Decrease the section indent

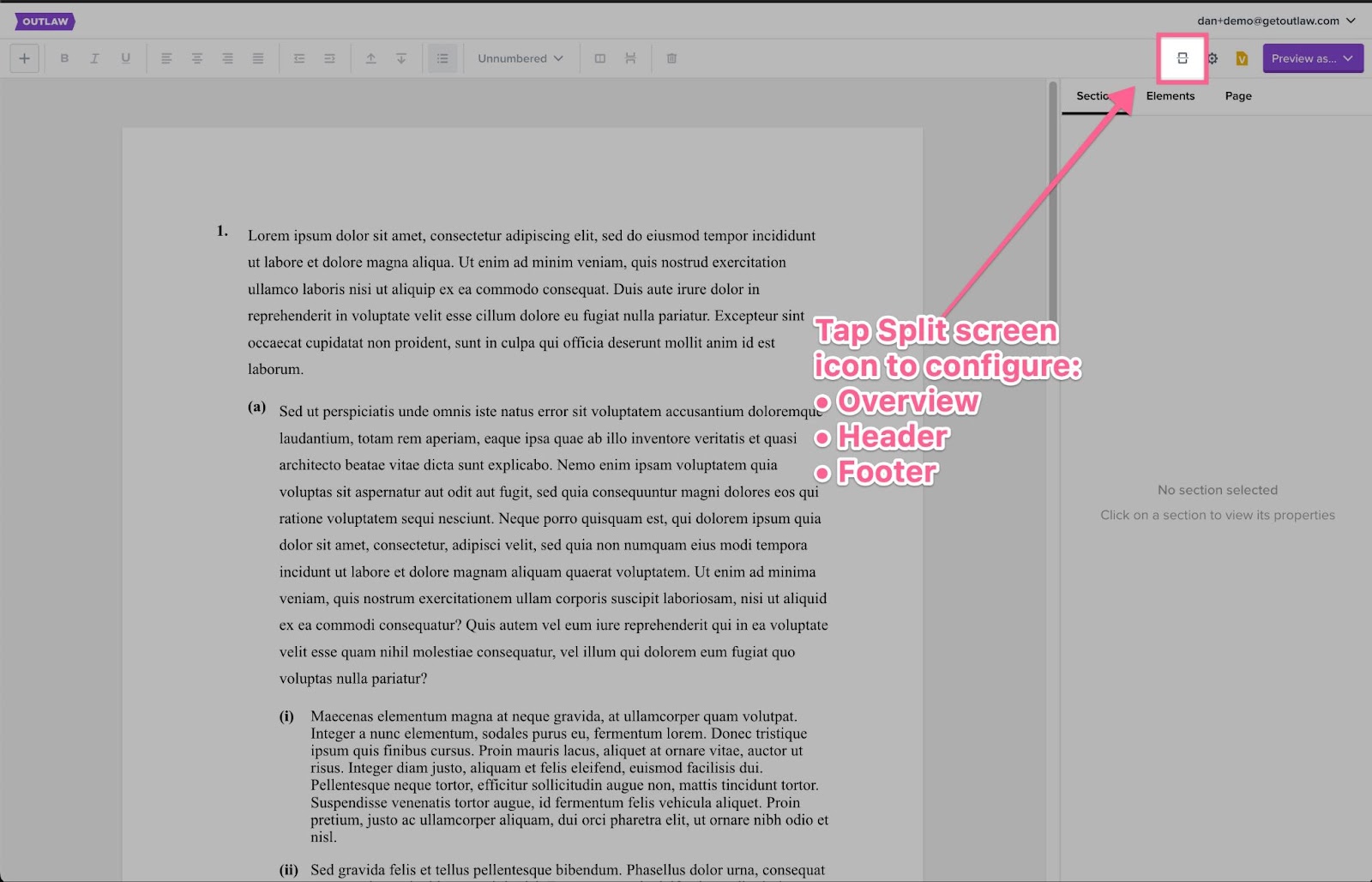299,58
